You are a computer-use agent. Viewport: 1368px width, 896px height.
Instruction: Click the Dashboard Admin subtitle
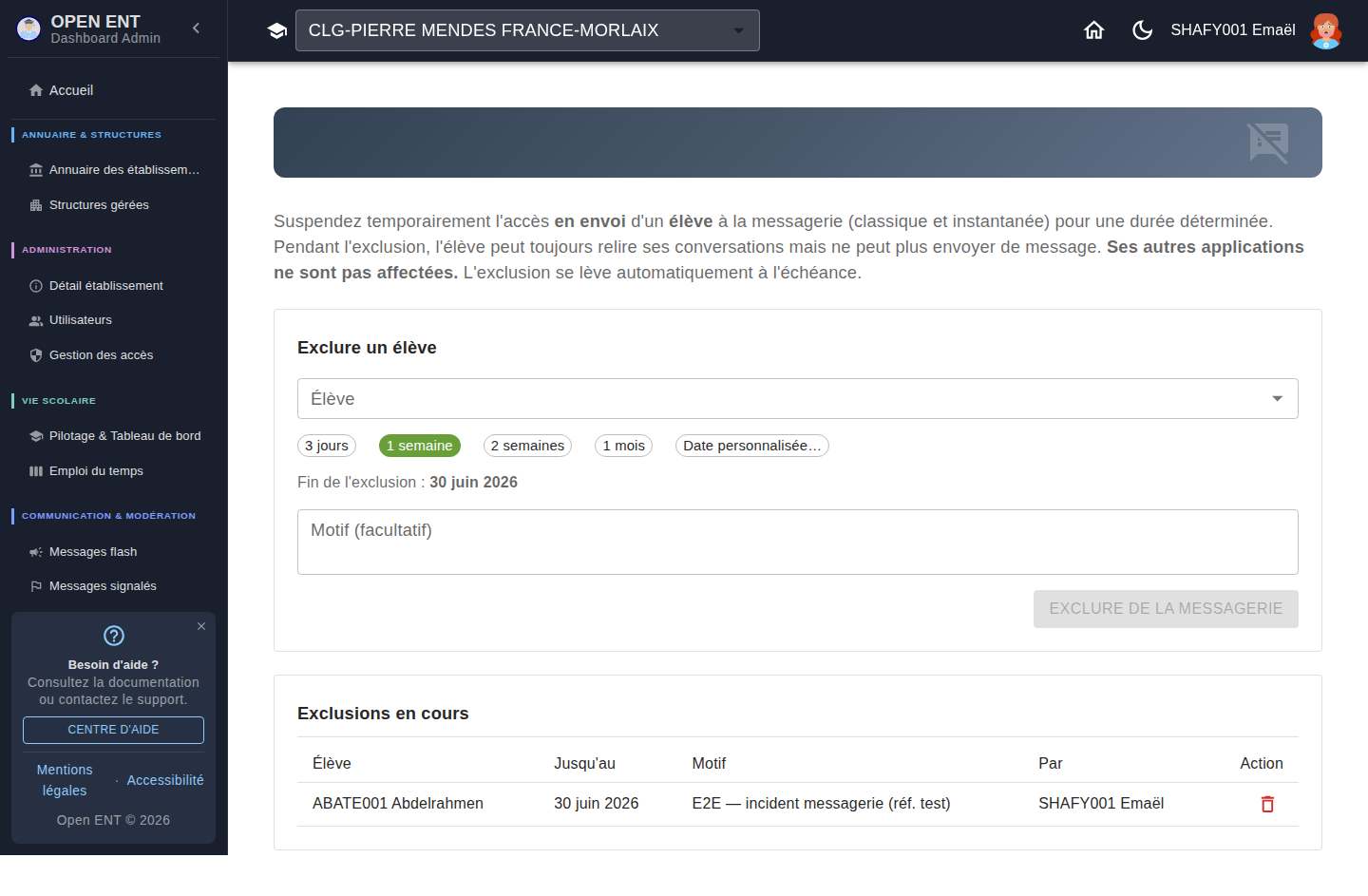[x=105, y=38]
